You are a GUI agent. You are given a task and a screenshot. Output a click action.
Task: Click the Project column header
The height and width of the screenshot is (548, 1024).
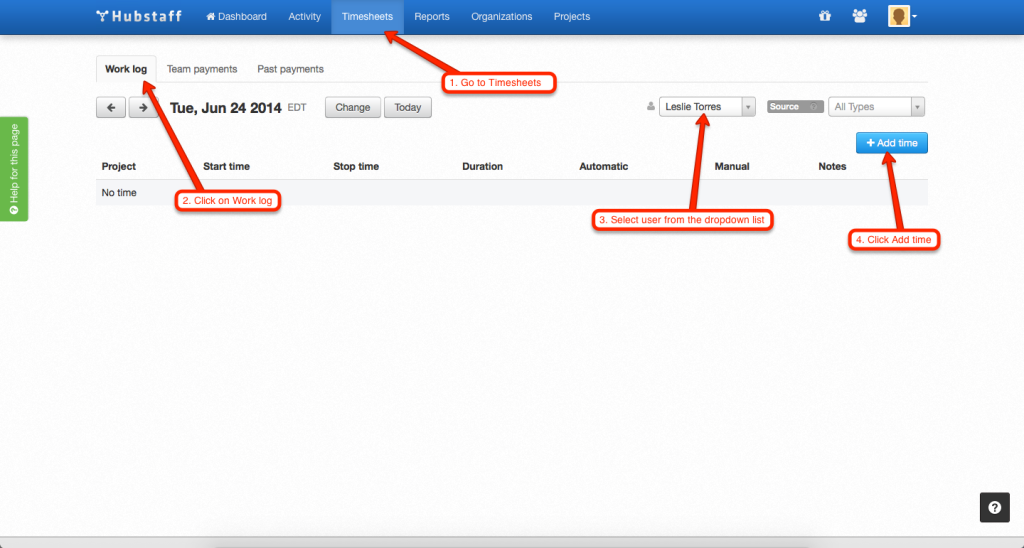point(118,166)
